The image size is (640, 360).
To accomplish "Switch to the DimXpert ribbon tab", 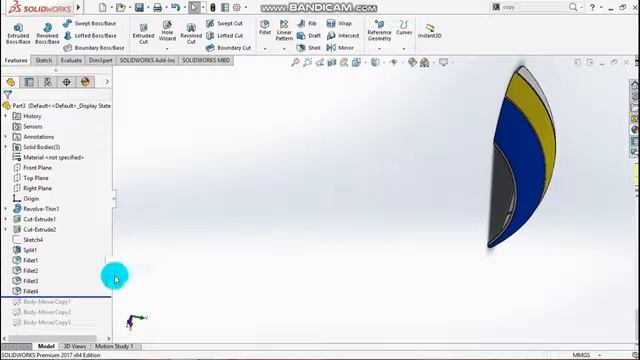I will pos(100,60).
